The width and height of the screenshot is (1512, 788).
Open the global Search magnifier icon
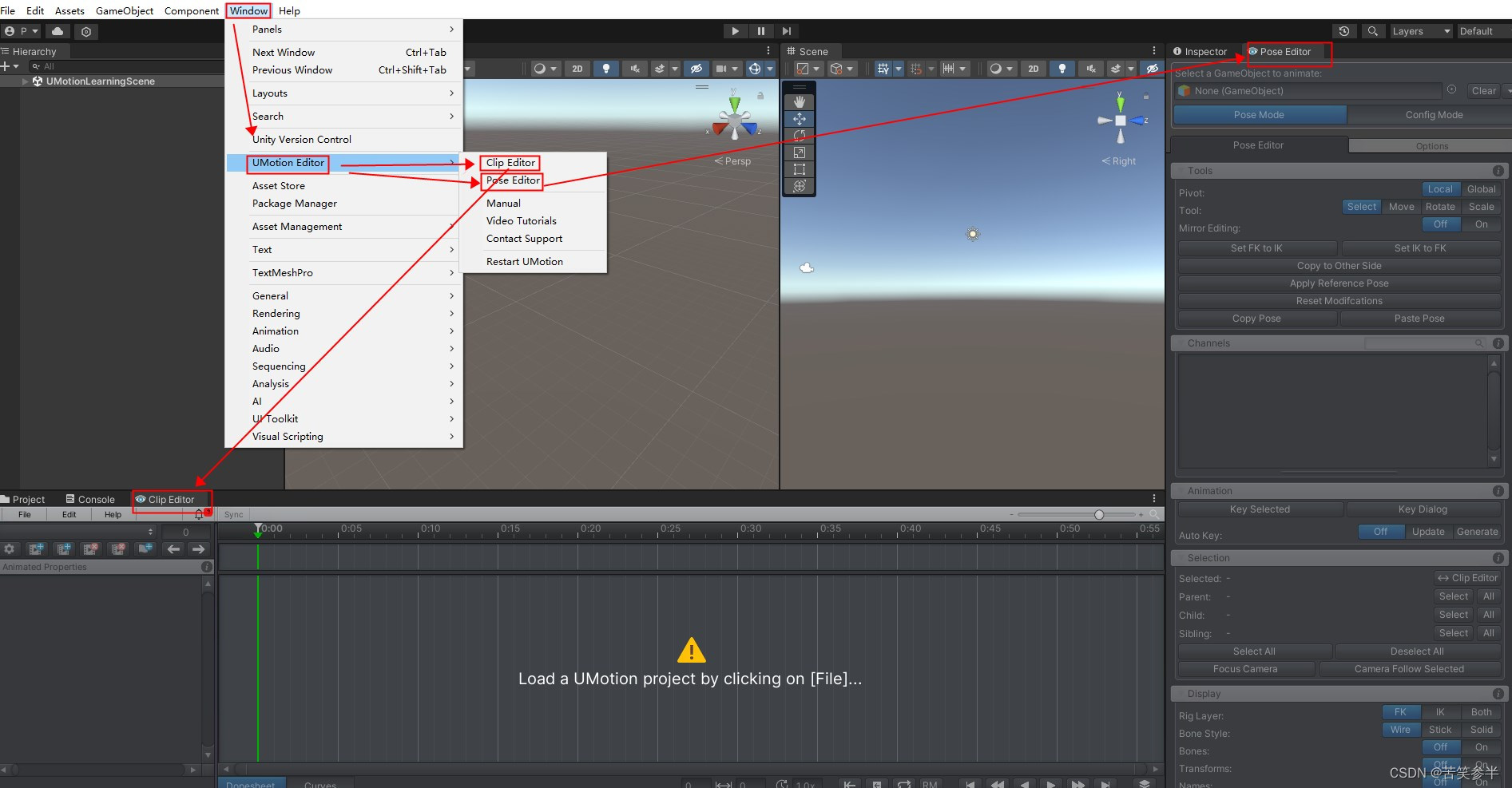point(1372,31)
